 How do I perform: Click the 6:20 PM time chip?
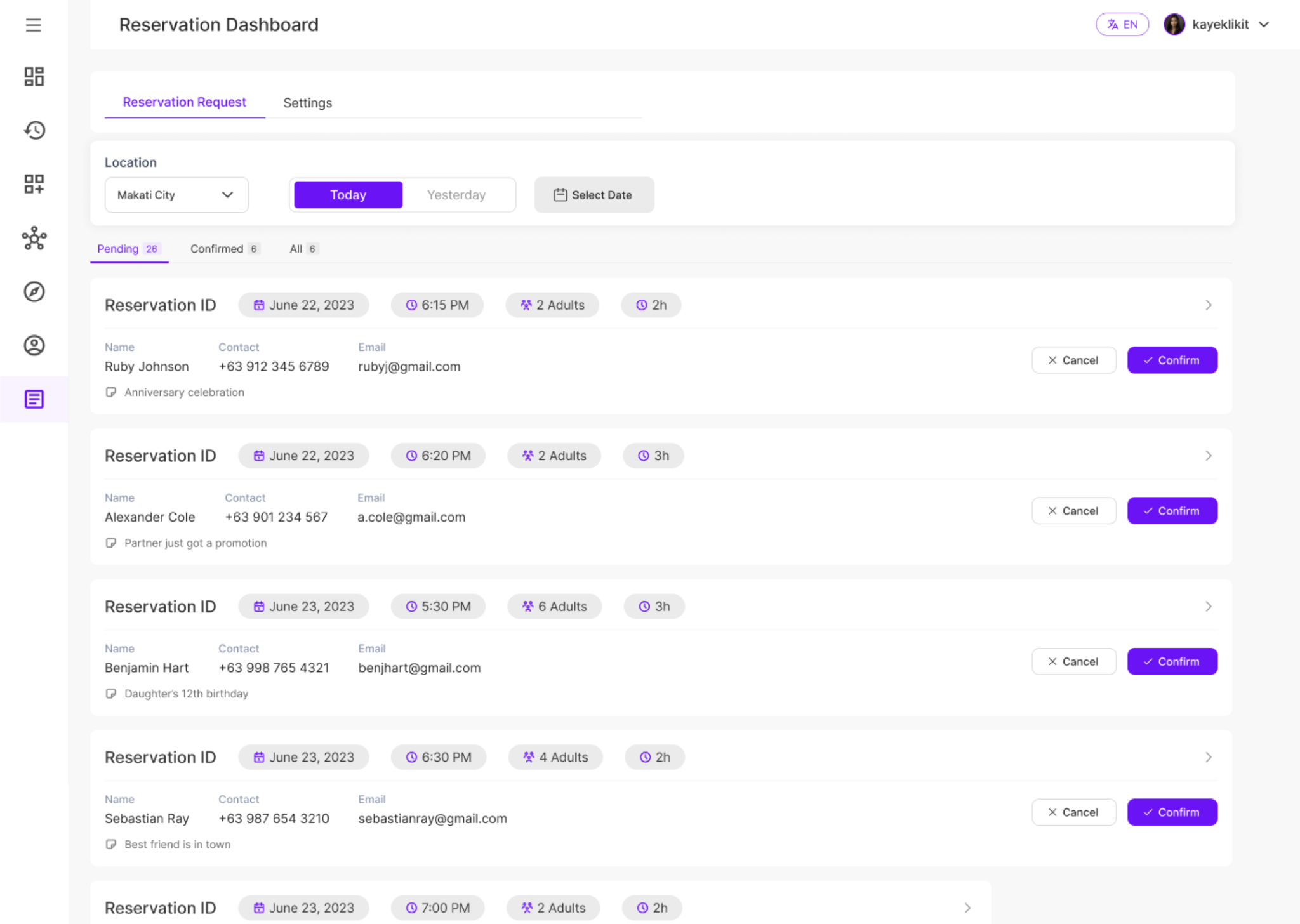438,456
